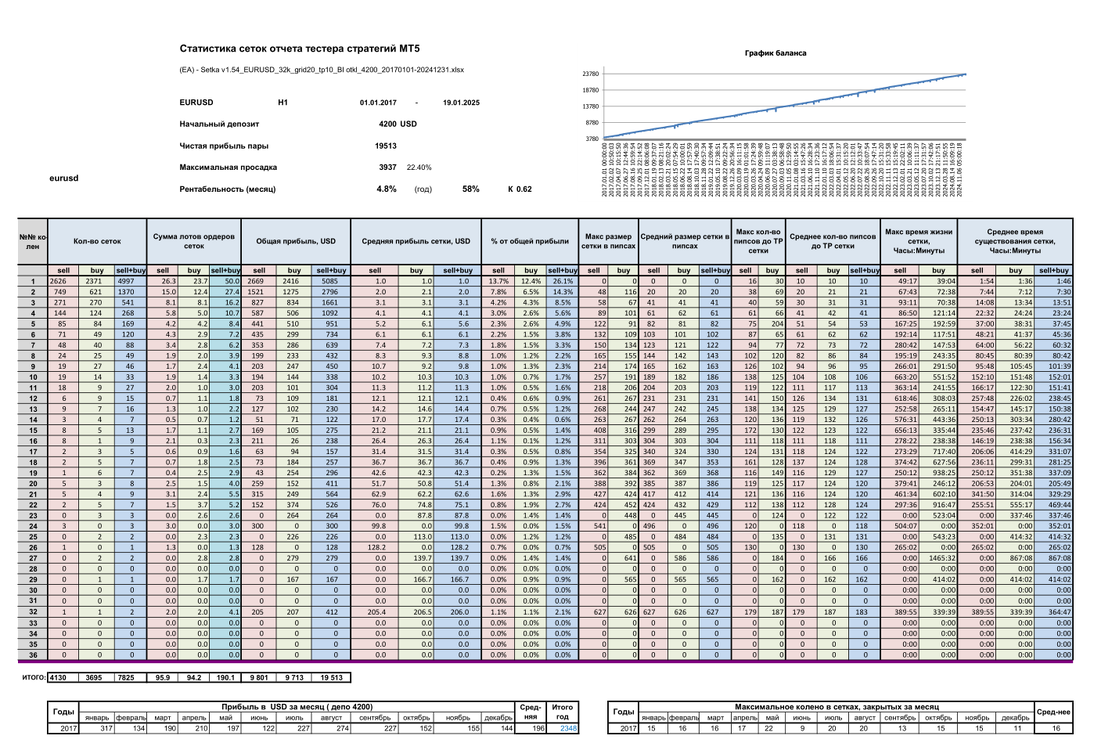This screenshot has width=1094, height=750.
Task: Select May value '22' in max-knee table
Action: pos(772,728)
